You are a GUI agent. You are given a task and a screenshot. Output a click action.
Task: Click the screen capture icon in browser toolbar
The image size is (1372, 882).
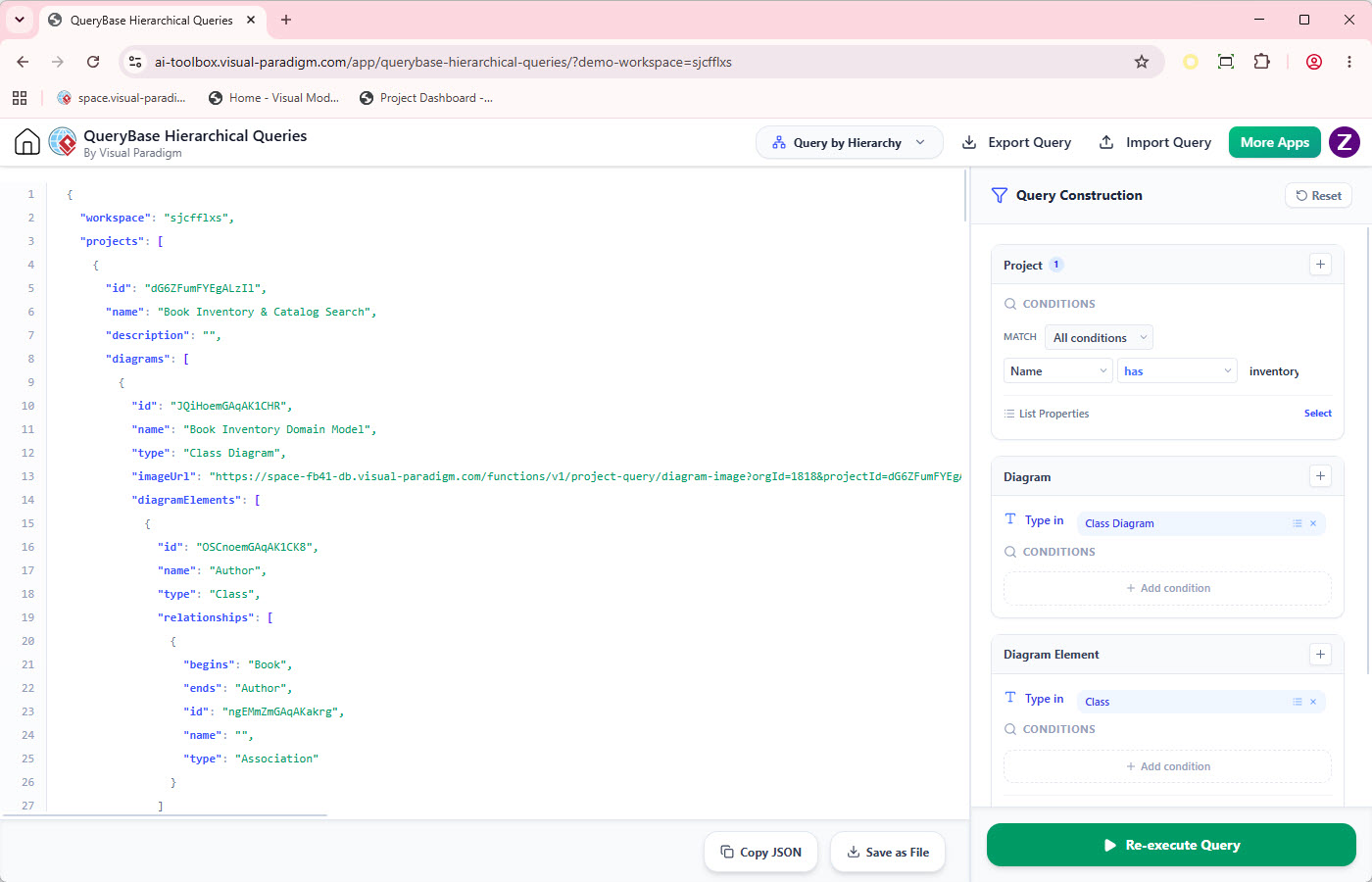point(1226,62)
